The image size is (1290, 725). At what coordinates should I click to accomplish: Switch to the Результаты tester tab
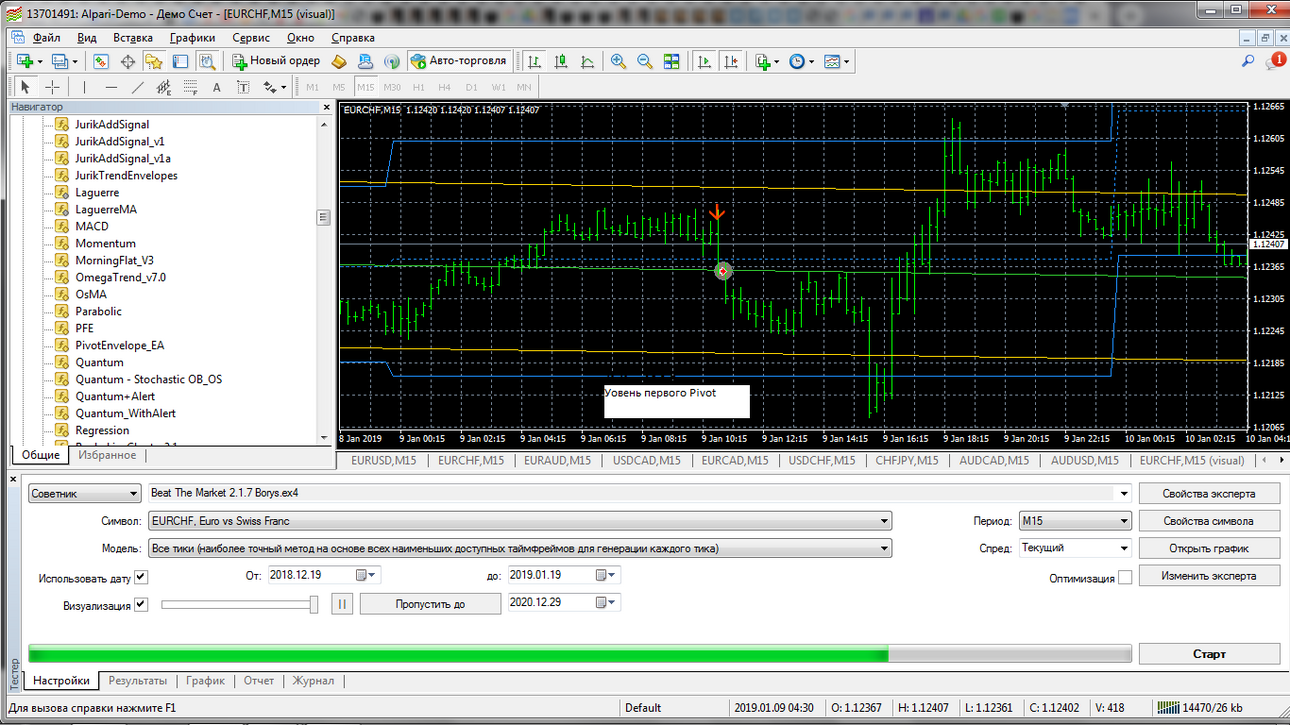(138, 681)
